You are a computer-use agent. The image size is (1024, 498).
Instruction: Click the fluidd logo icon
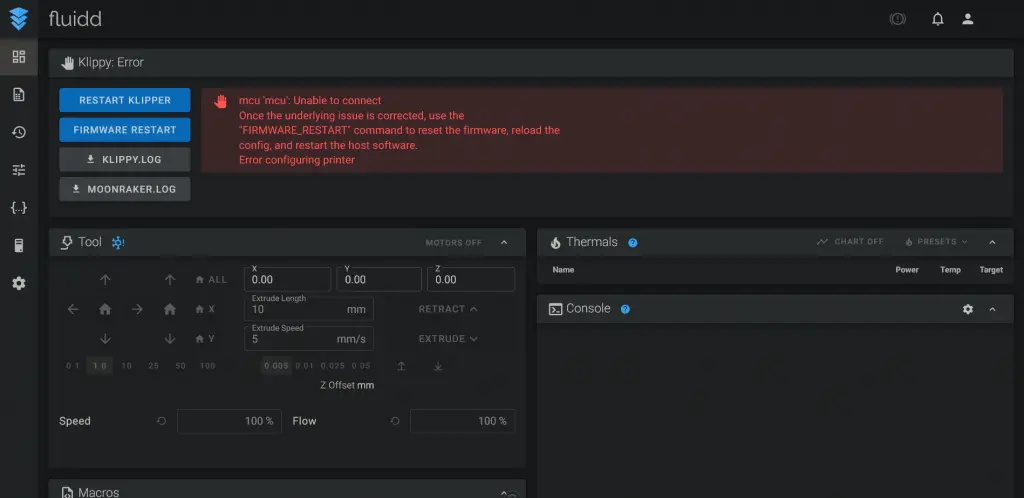tap(19, 19)
